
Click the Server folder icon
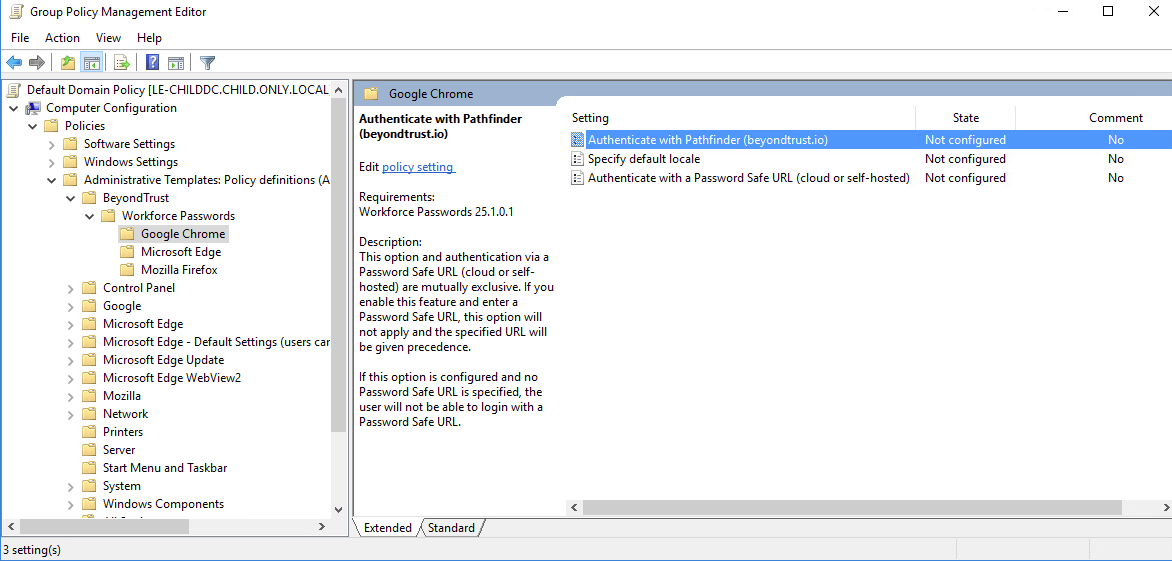coord(90,450)
